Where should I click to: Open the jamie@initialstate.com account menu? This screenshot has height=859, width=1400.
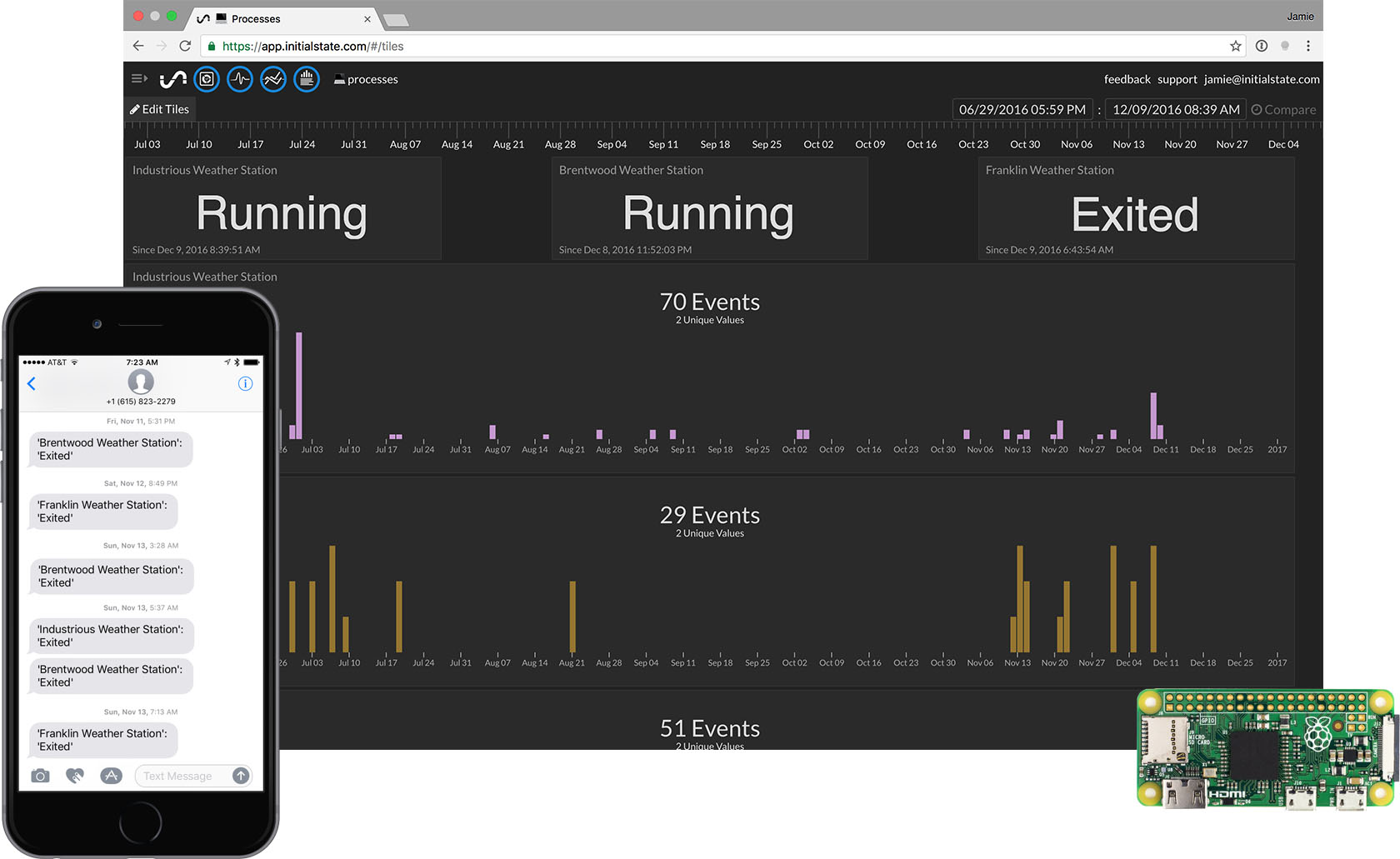pos(1262,79)
